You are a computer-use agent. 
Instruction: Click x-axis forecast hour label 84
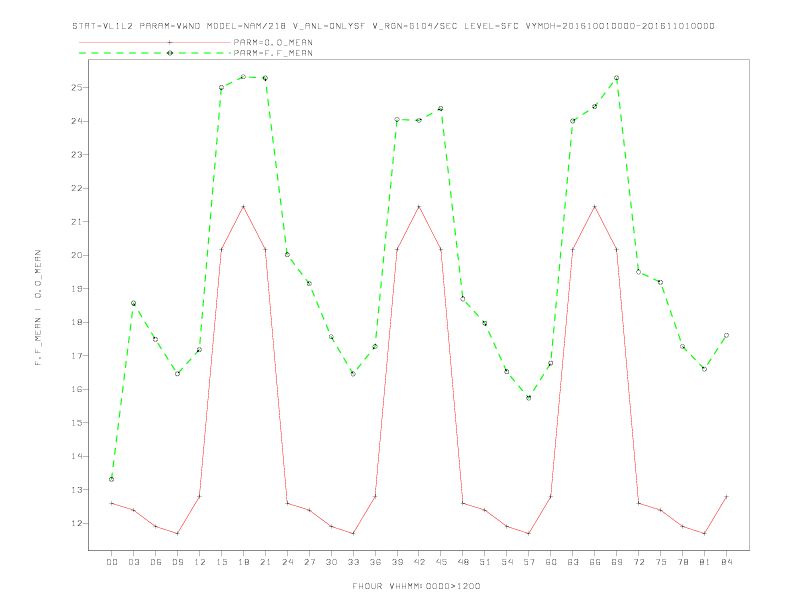pyautogui.click(x=726, y=562)
